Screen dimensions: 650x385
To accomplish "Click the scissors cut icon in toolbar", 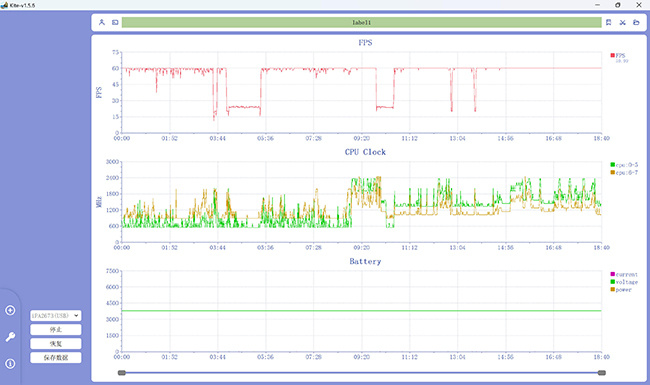I will (622, 22).
